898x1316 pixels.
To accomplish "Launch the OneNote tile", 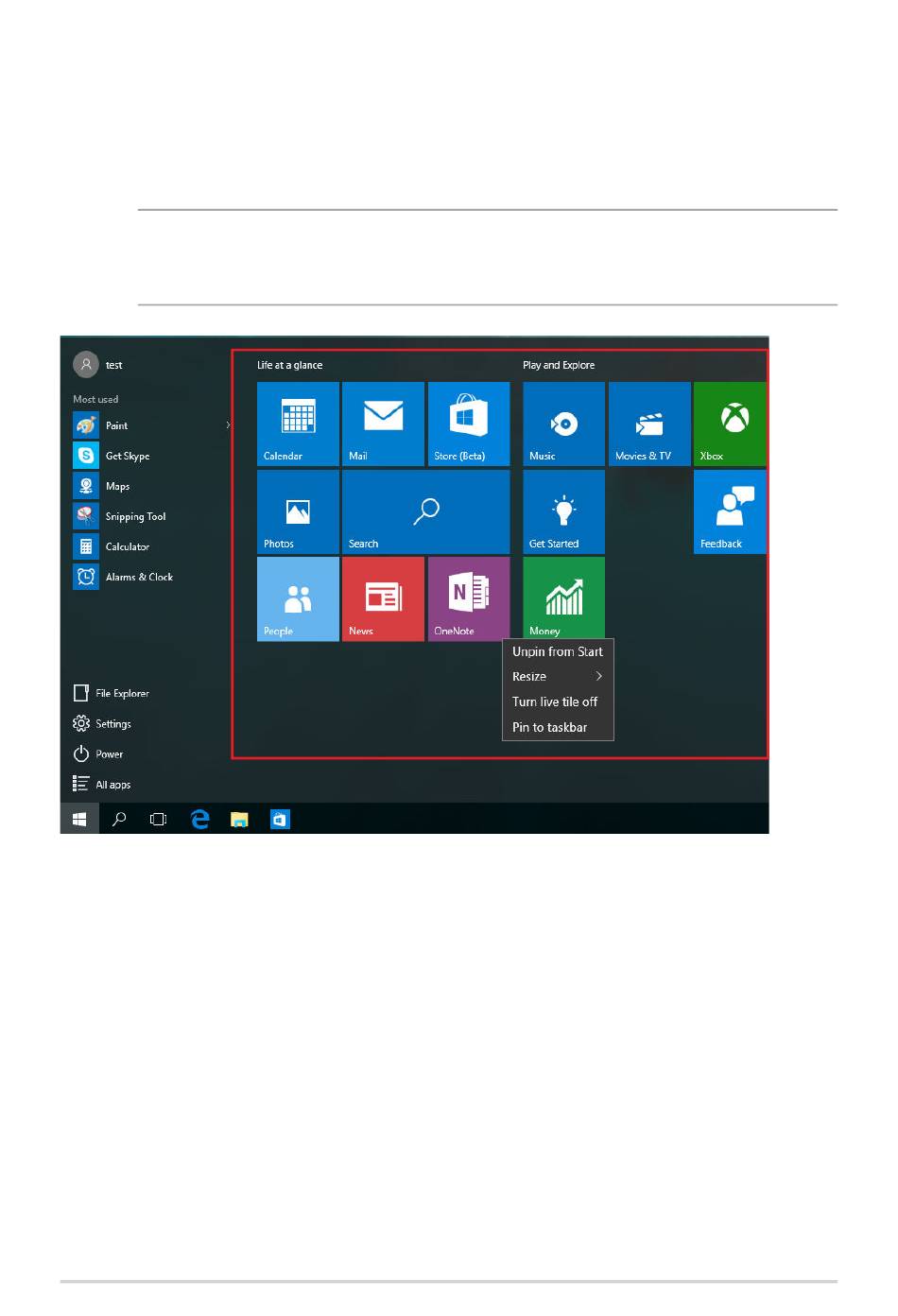I will (469, 599).
